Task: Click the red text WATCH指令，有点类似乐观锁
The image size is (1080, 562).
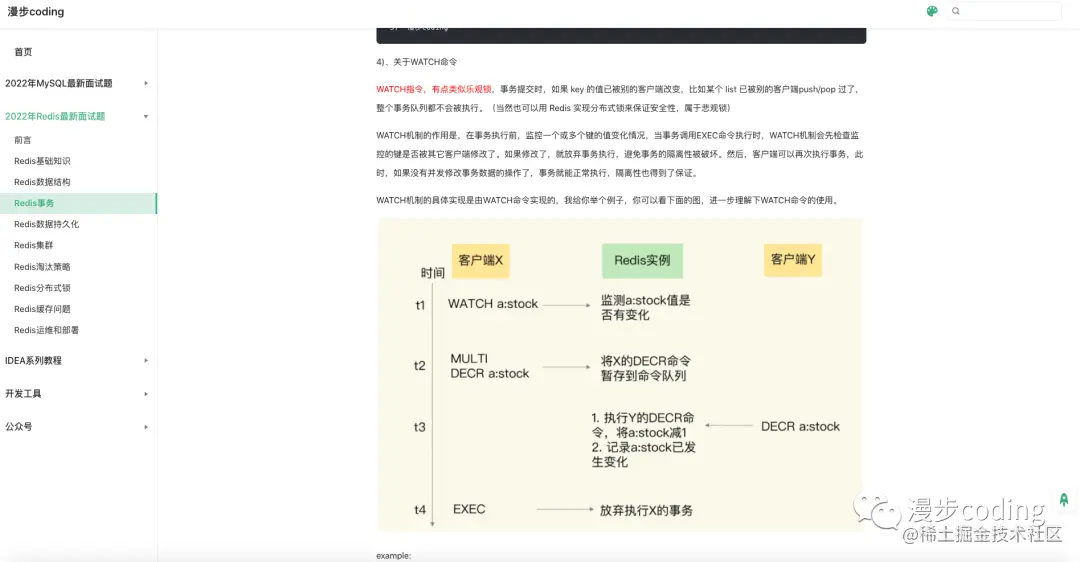Action: pos(434,90)
